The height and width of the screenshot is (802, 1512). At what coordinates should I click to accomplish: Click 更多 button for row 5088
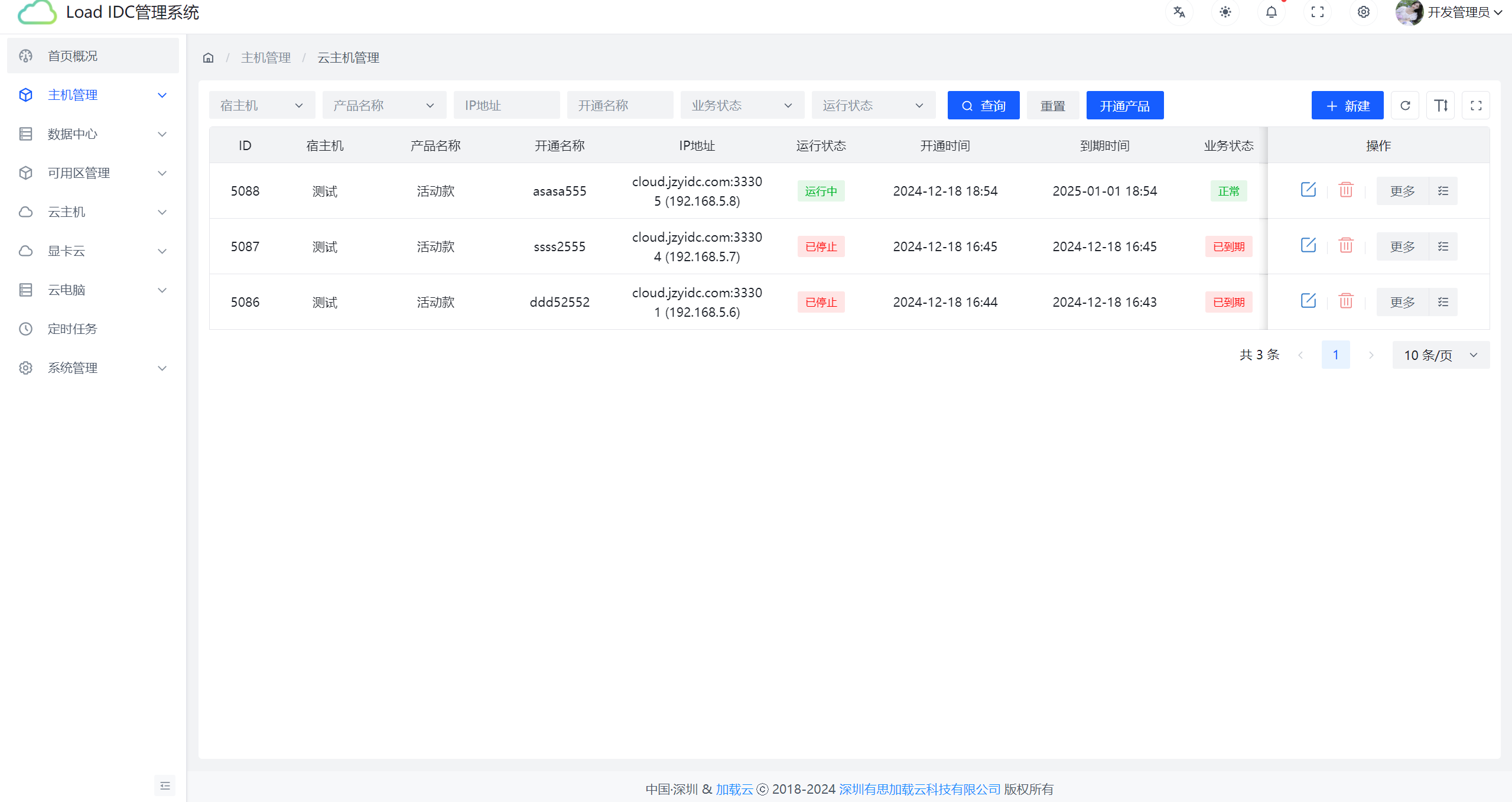coord(1402,191)
